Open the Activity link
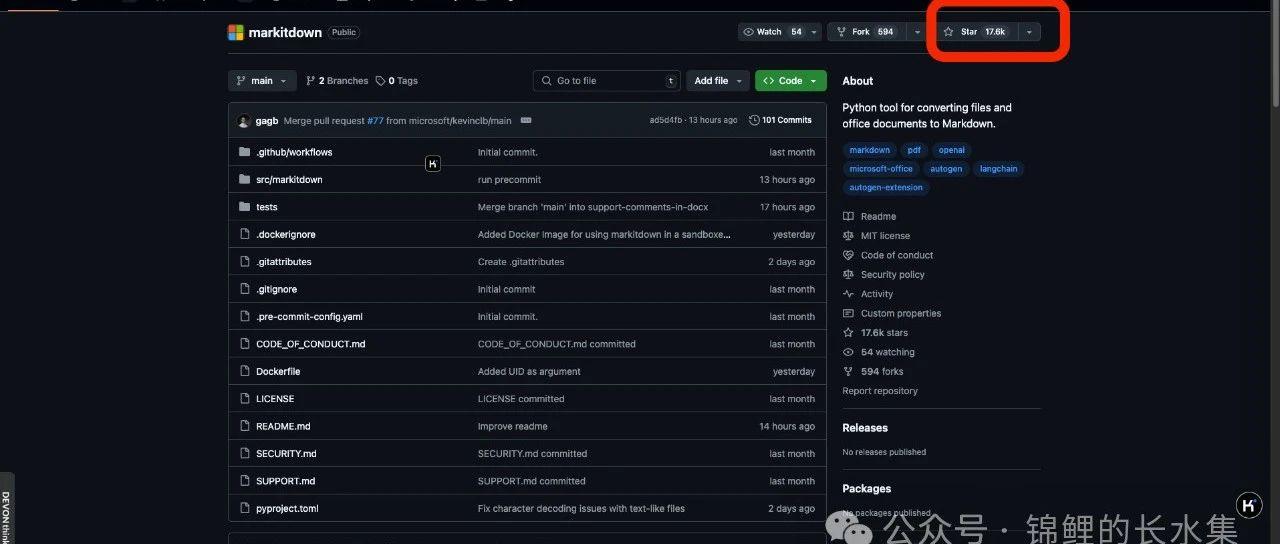Image resolution: width=1280 pixels, height=544 pixels. (868, 294)
